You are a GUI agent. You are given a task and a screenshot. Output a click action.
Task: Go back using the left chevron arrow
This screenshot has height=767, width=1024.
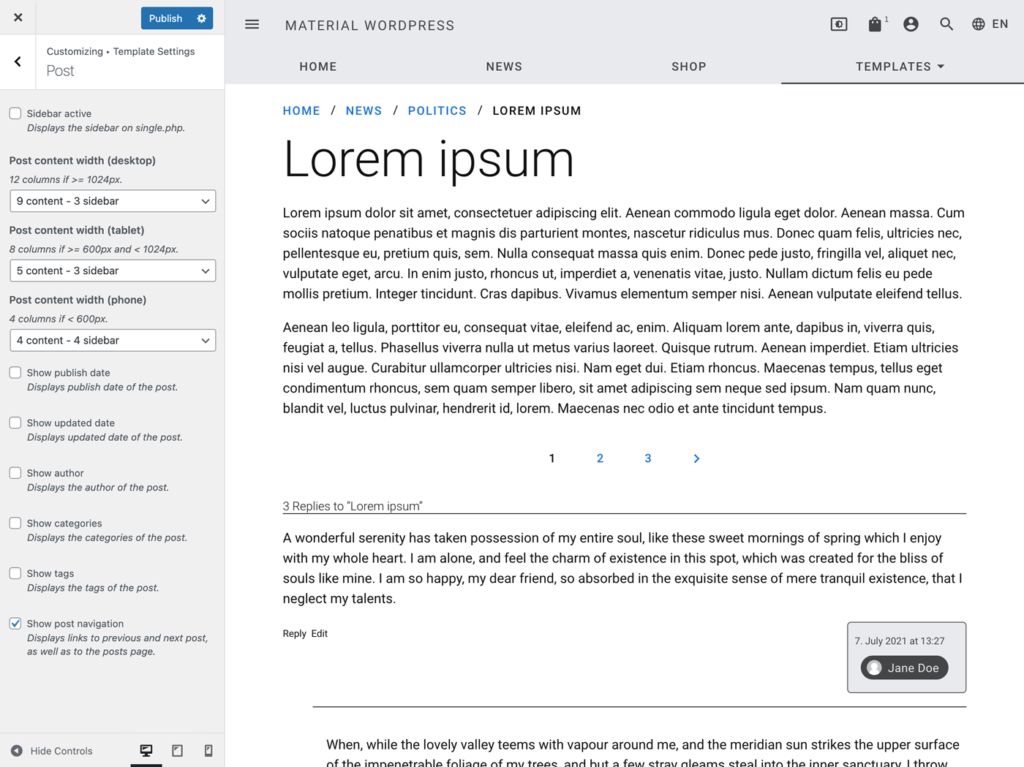(x=18, y=61)
